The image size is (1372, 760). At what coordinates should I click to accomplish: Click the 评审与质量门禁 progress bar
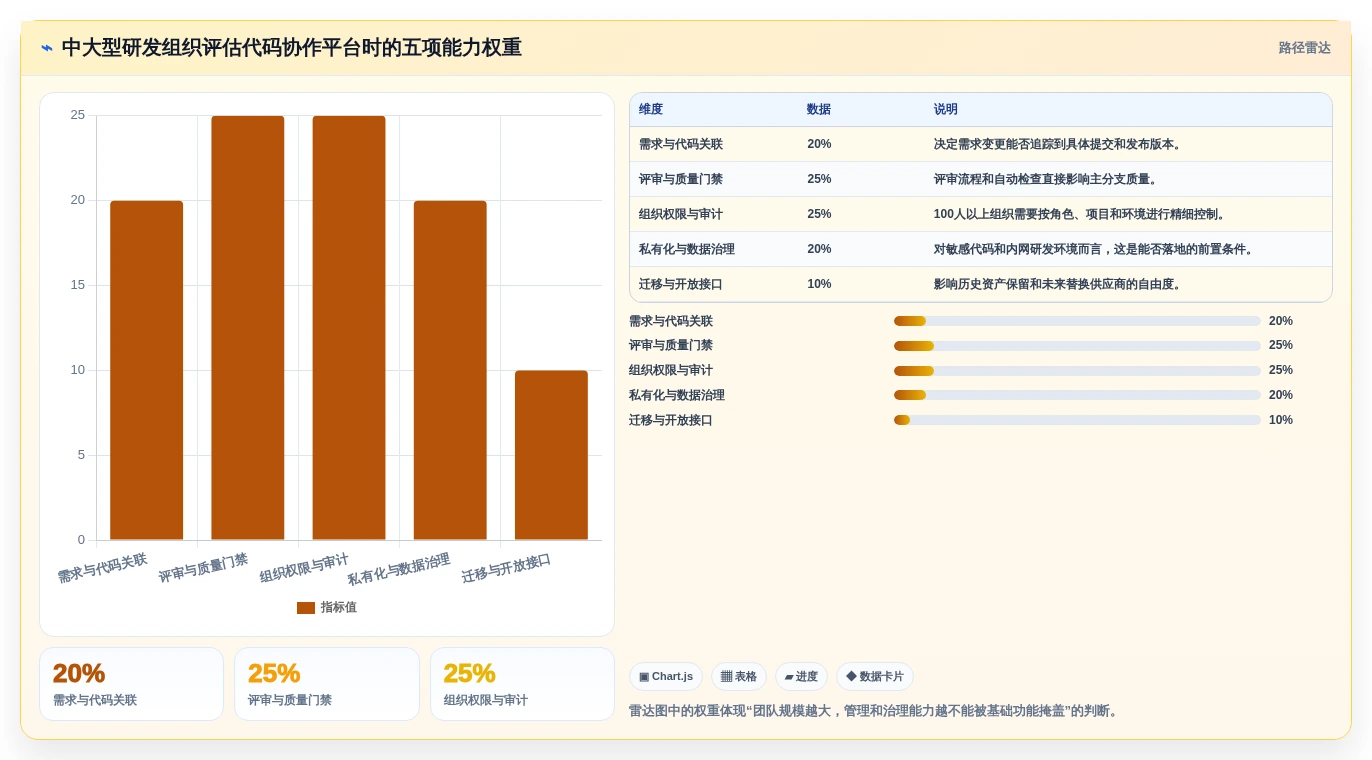click(x=1077, y=346)
